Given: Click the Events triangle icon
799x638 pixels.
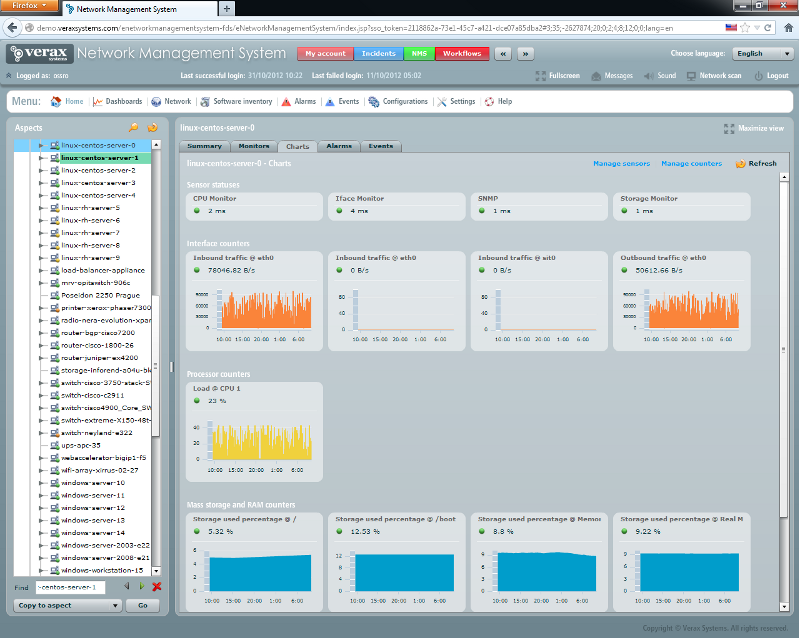Looking at the screenshot, I should coord(330,101).
